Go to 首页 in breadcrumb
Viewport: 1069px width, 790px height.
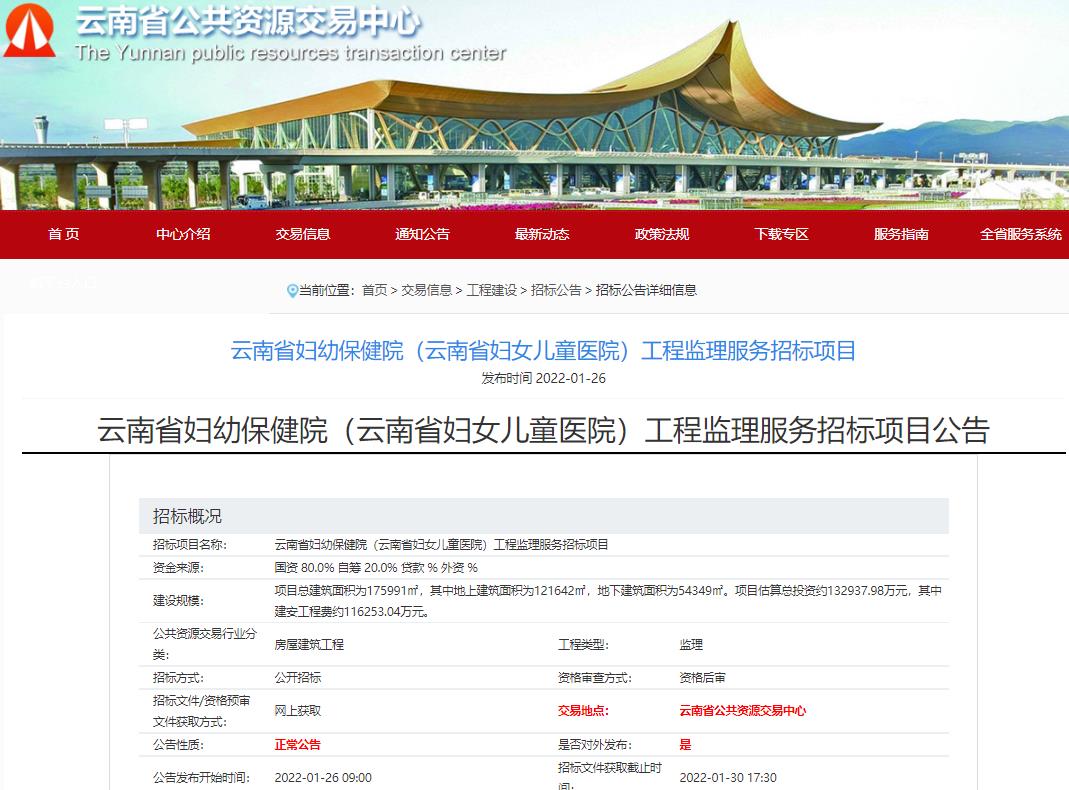point(374,290)
